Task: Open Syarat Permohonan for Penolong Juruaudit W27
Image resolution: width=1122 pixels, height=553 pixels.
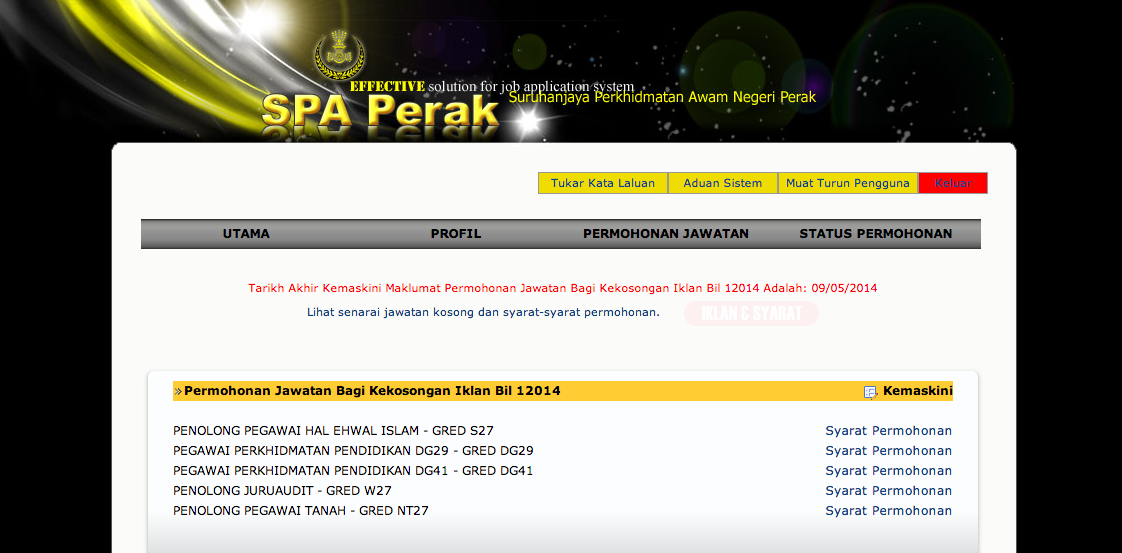Action: point(889,491)
